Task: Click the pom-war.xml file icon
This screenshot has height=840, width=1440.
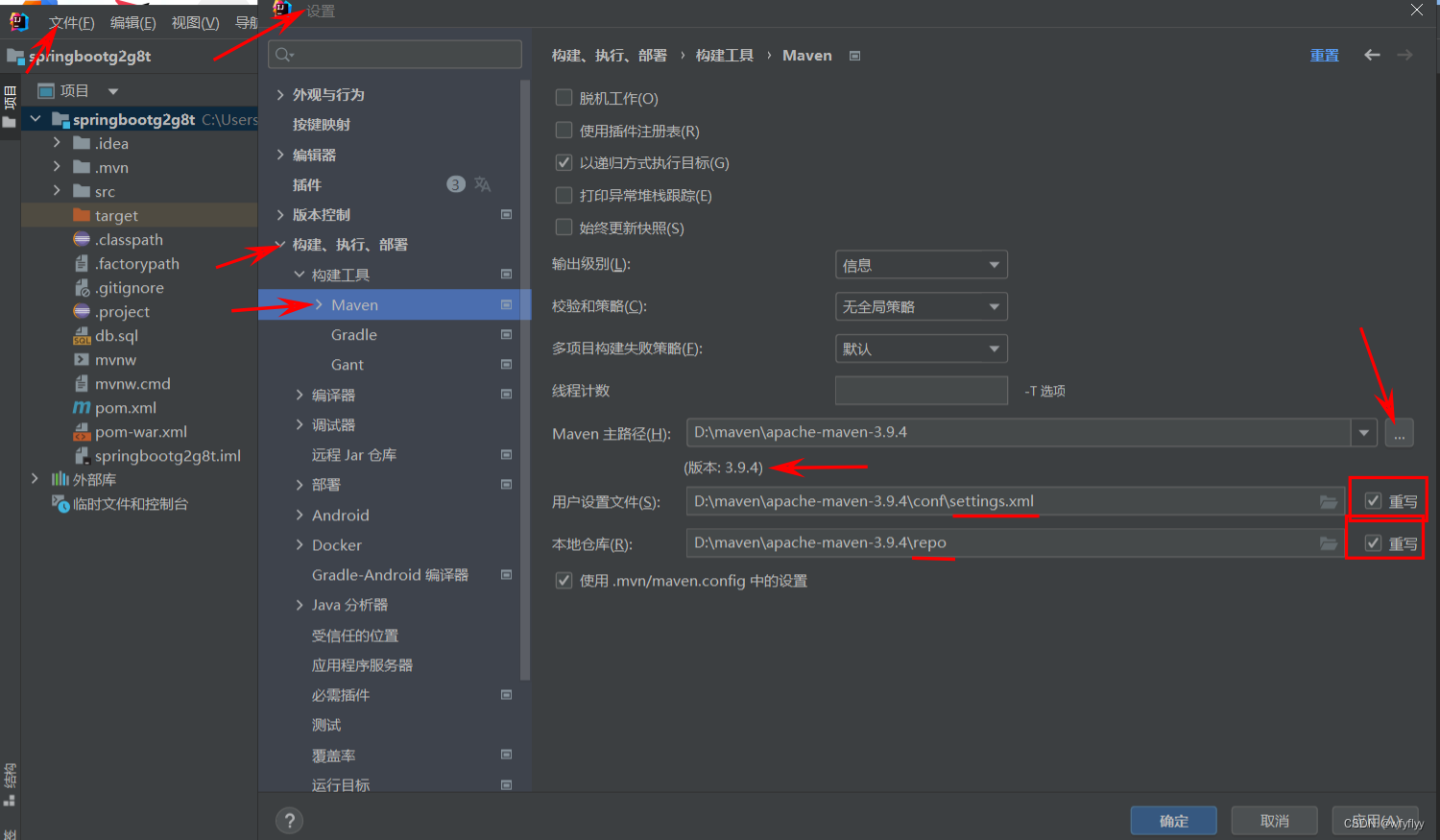Action: pyautogui.click(x=82, y=432)
